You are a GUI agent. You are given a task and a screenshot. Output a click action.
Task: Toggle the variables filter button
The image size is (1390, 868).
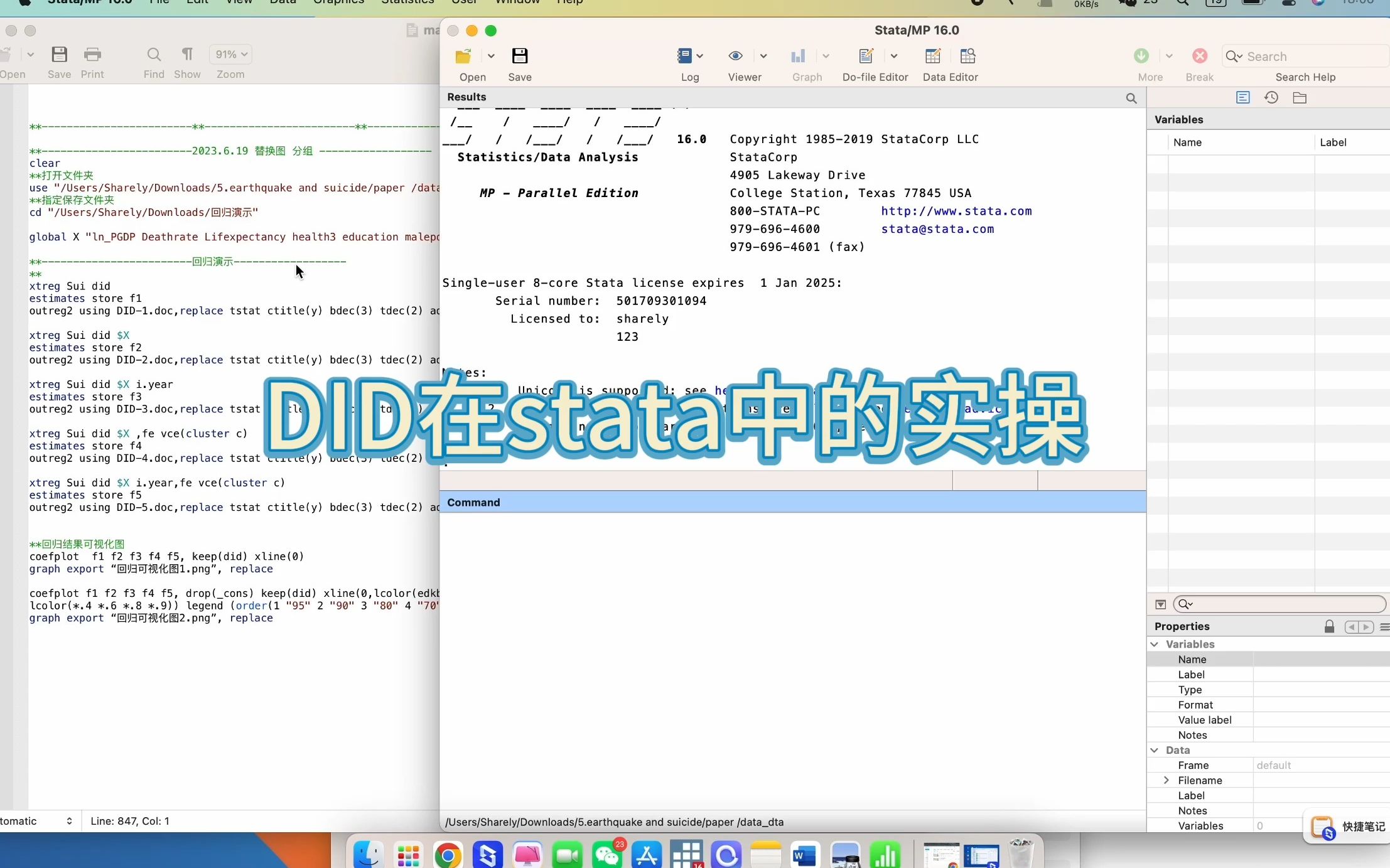1160,604
